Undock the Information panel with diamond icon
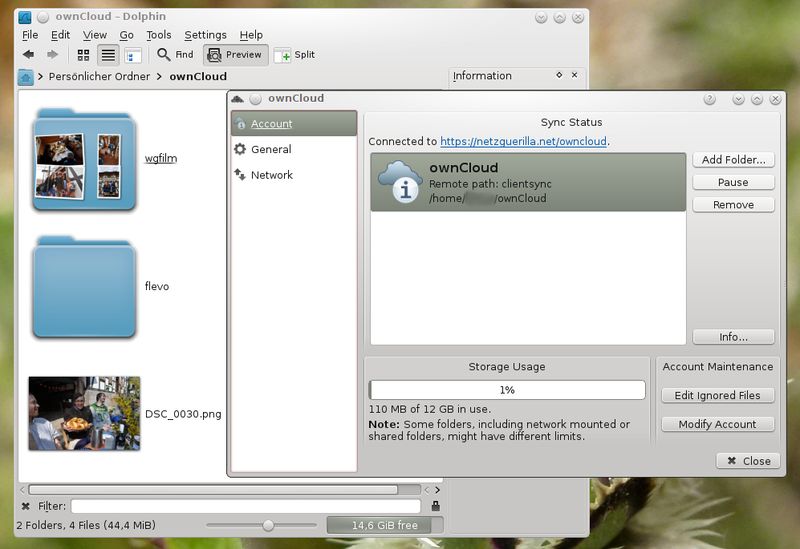The width and height of the screenshot is (800, 549). (559, 75)
